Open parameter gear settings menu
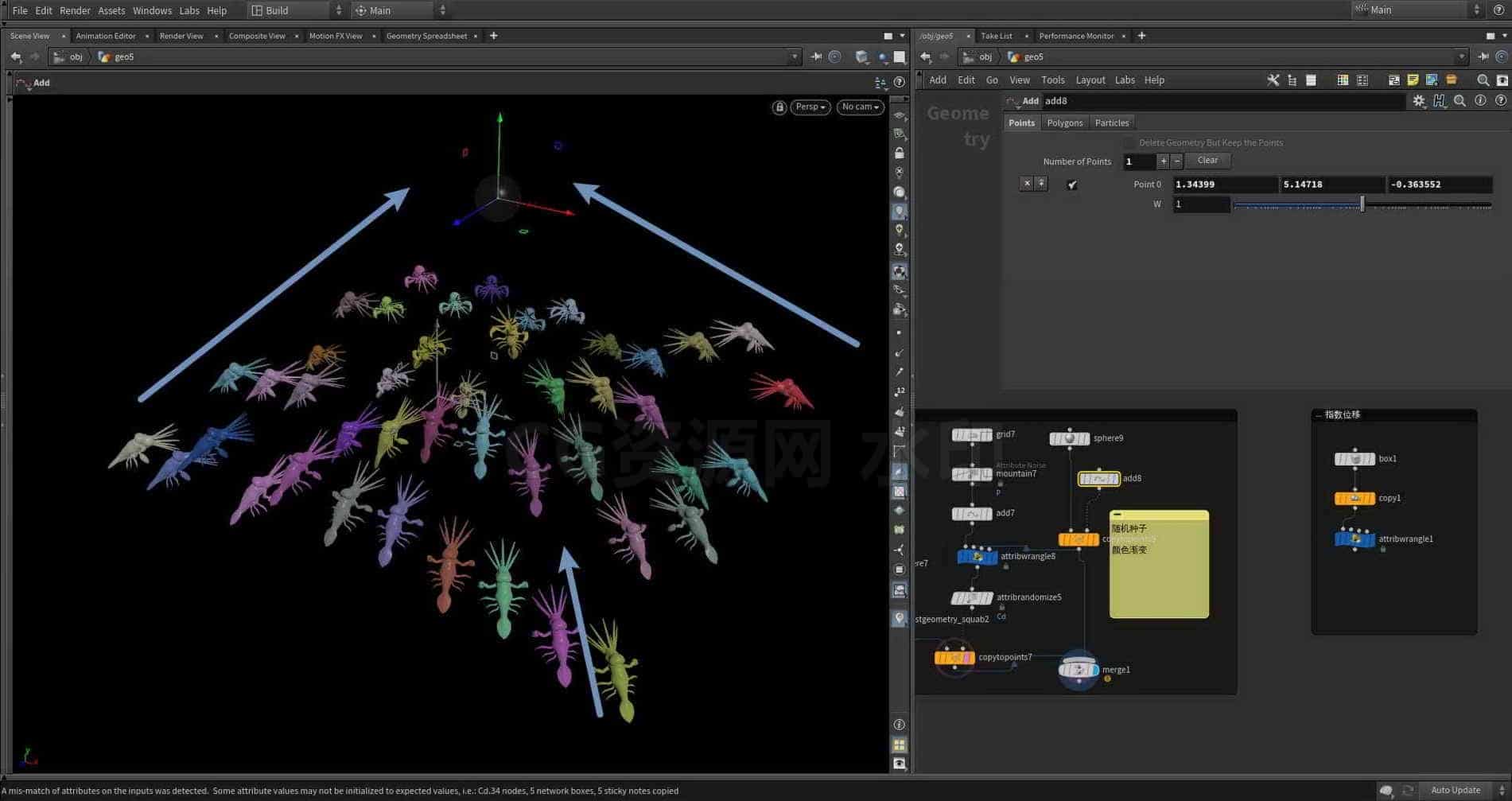This screenshot has width=1512, height=801. [1419, 101]
